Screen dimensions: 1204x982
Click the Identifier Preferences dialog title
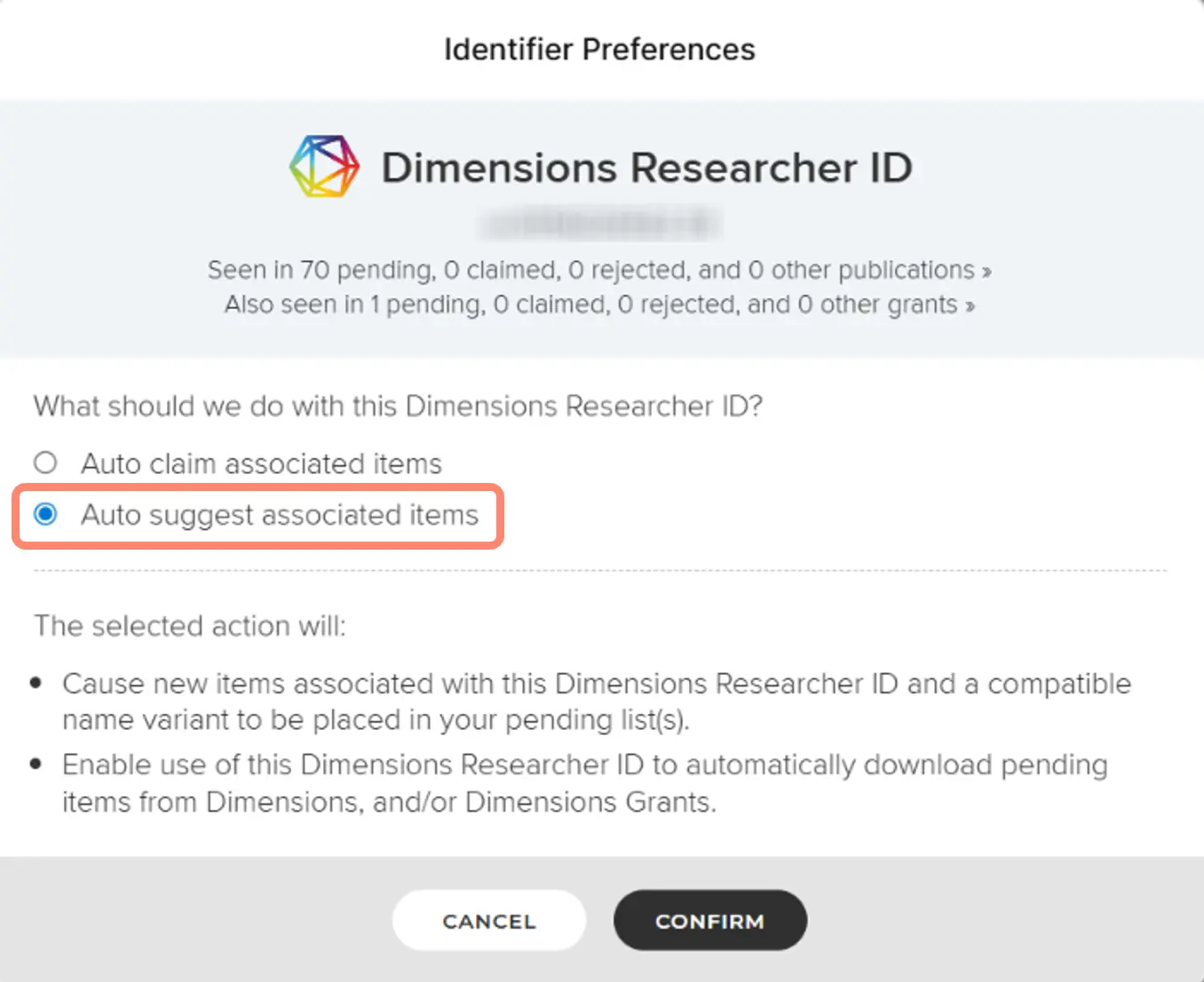tap(599, 50)
